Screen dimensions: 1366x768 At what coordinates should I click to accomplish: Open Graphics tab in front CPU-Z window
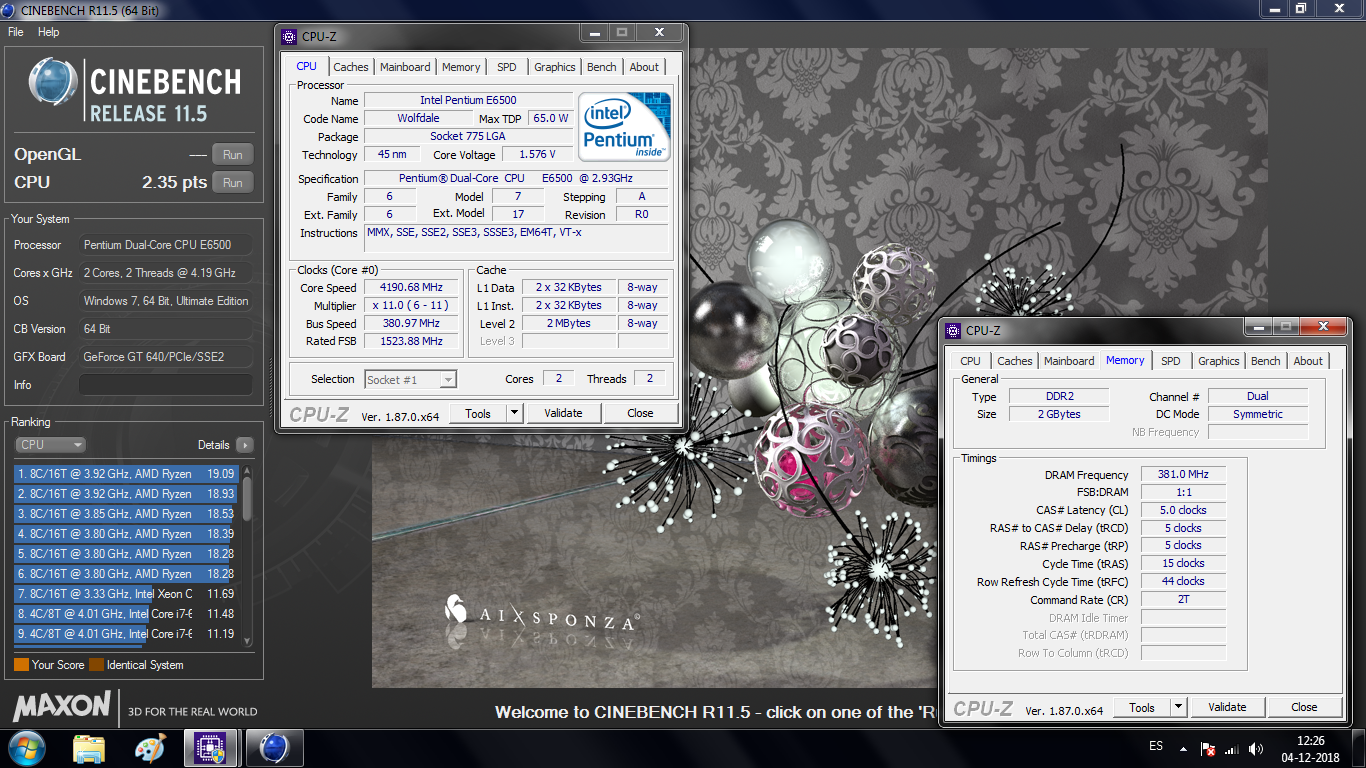(555, 67)
